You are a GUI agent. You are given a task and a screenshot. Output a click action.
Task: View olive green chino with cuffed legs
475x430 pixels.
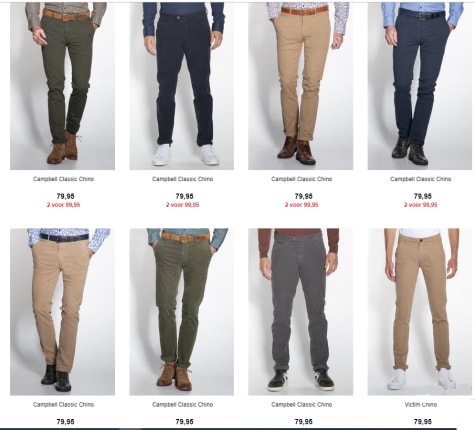click(182, 312)
